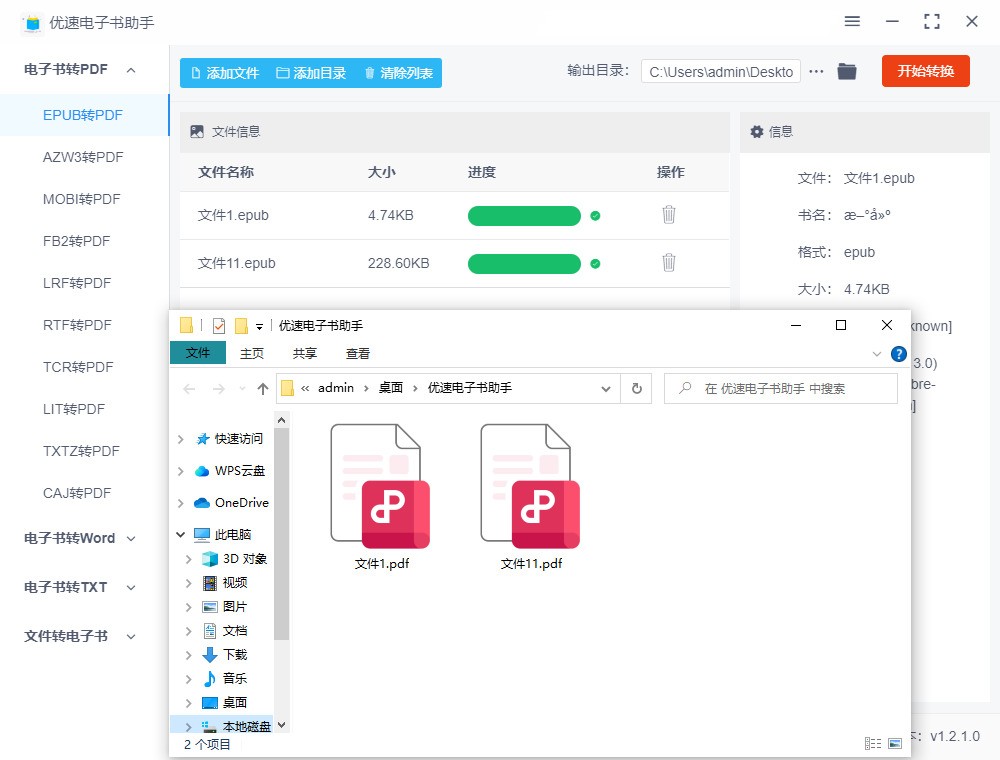Switch to the 查看 ribbon tab

pos(357,353)
